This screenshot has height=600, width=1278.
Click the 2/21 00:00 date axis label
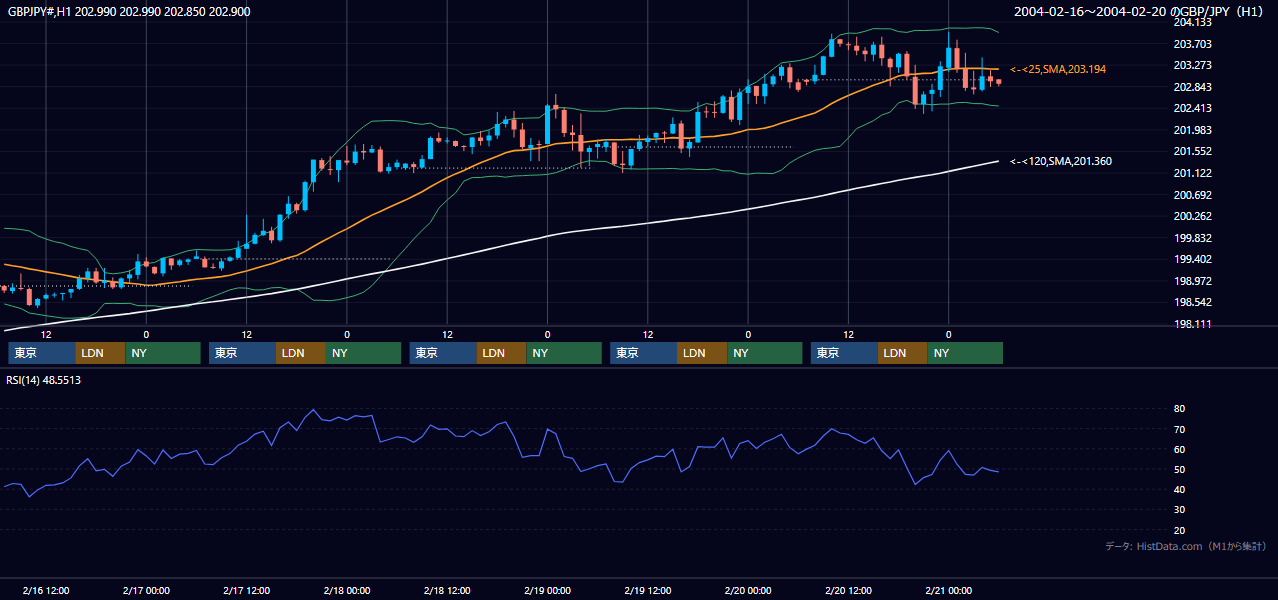[948, 590]
